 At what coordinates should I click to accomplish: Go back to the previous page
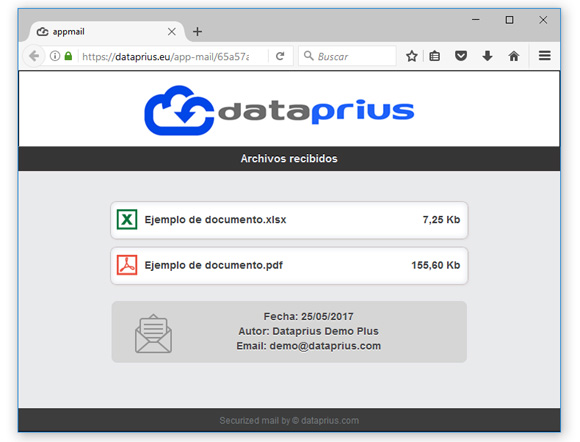point(34,56)
